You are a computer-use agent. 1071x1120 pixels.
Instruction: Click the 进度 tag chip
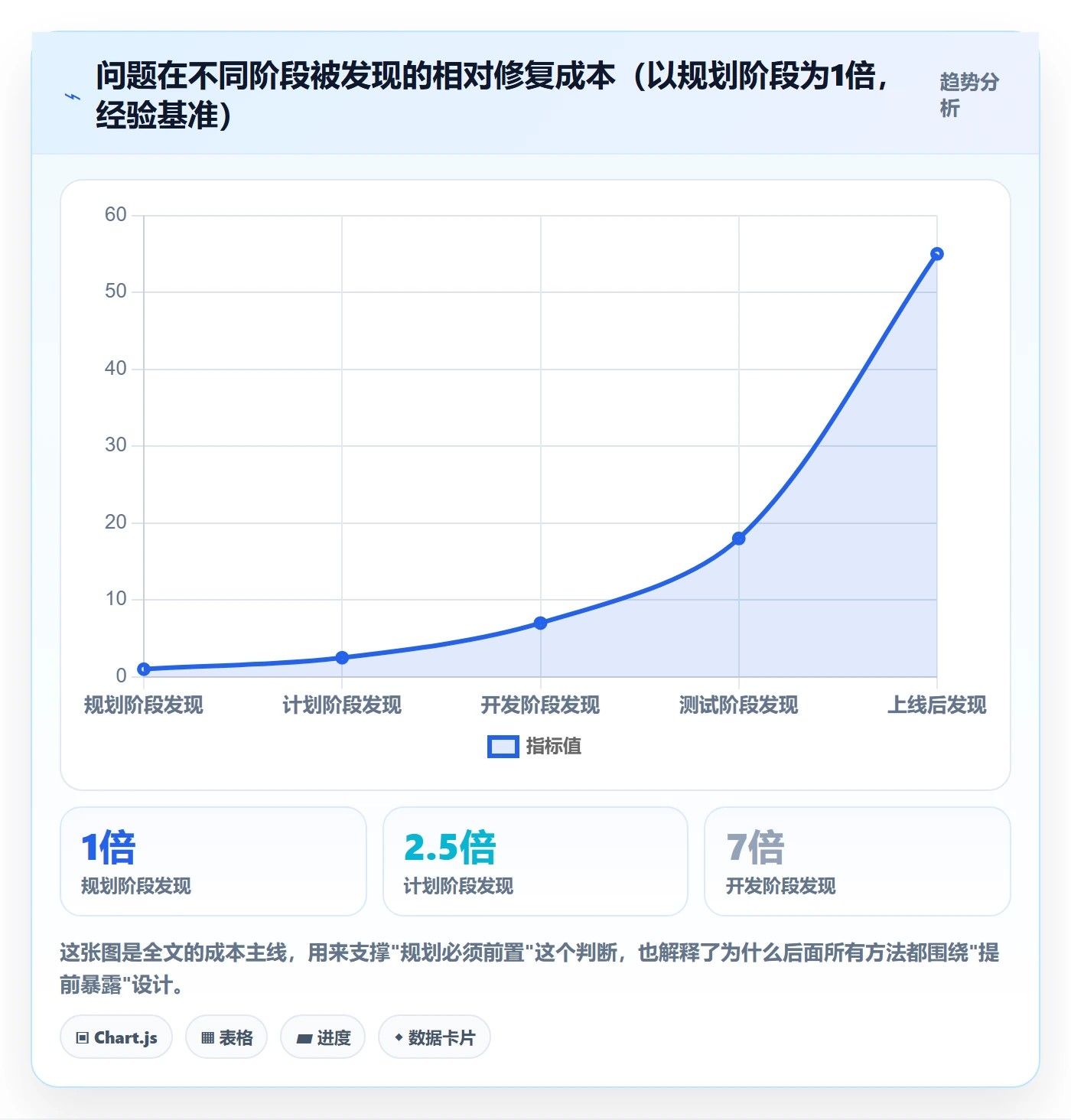coord(323,1037)
